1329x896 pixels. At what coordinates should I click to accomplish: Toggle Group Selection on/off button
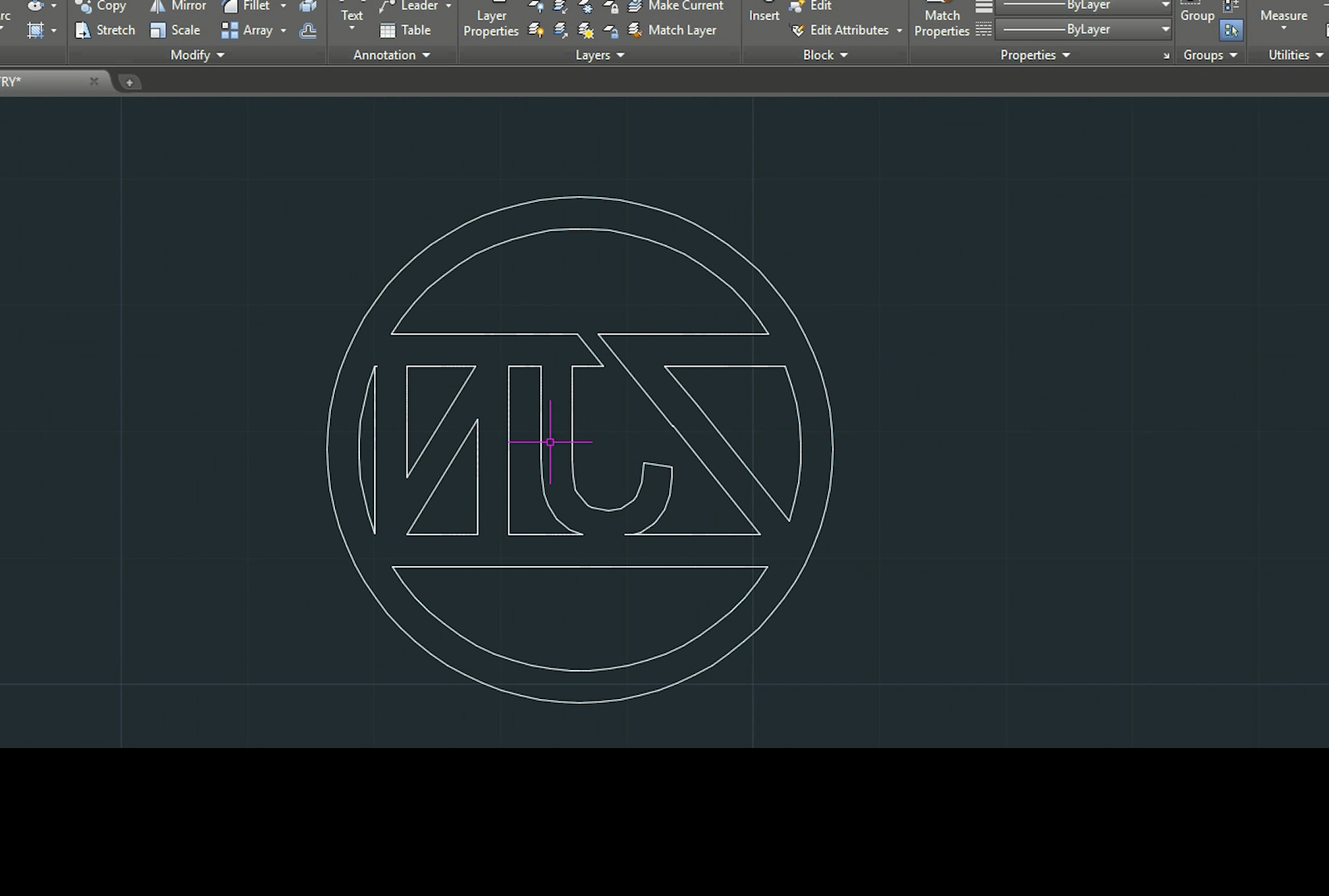[1231, 31]
